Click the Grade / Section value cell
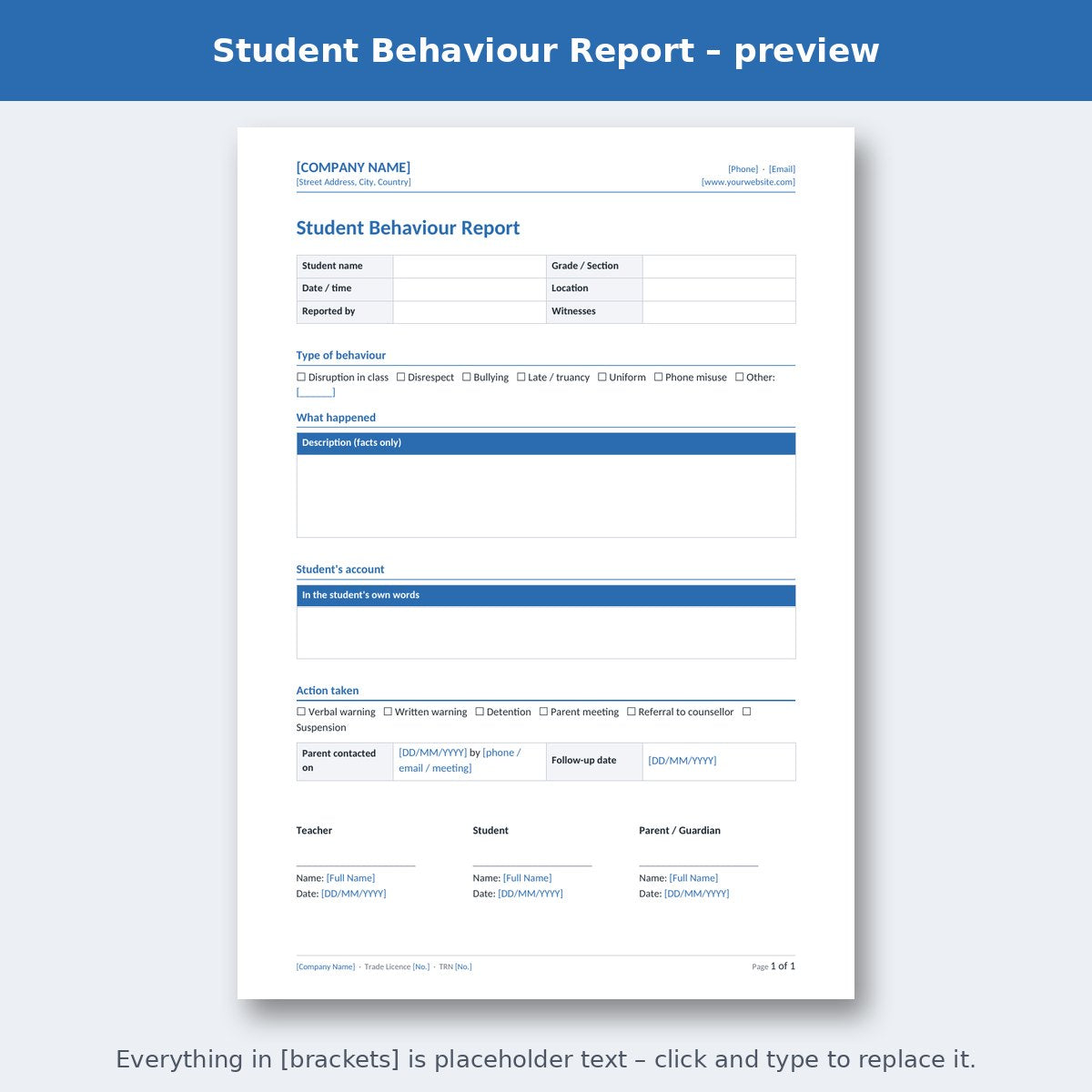This screenshot has width=1092, height=1092. coord(719,267)
